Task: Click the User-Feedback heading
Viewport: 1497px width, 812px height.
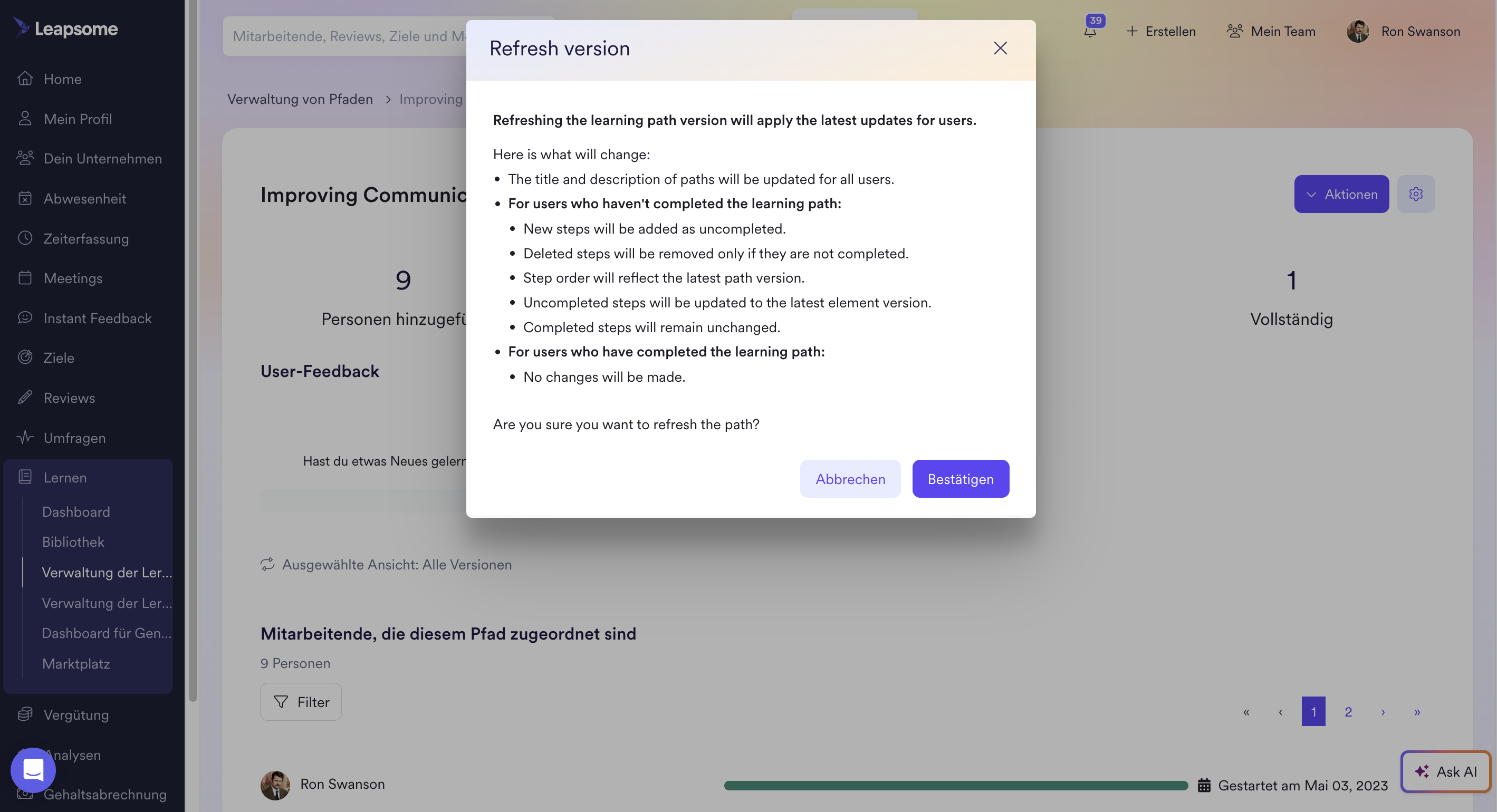Action: 320,371
